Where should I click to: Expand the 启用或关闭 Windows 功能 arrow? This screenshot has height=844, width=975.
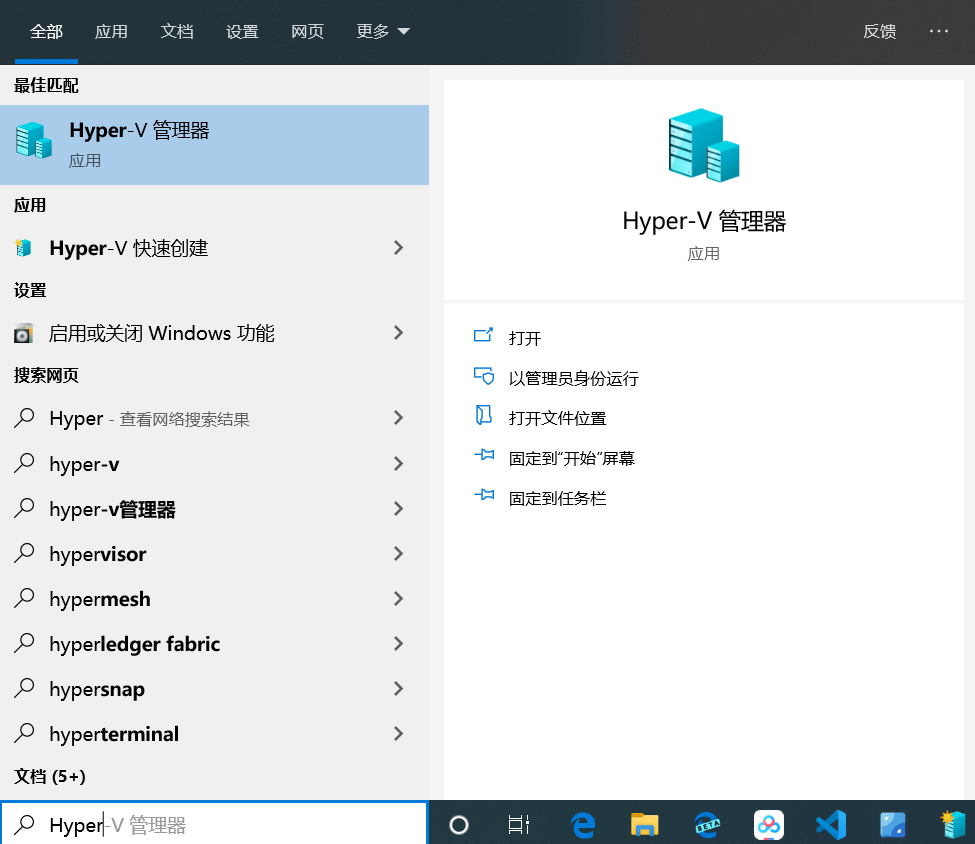[399, 333]
